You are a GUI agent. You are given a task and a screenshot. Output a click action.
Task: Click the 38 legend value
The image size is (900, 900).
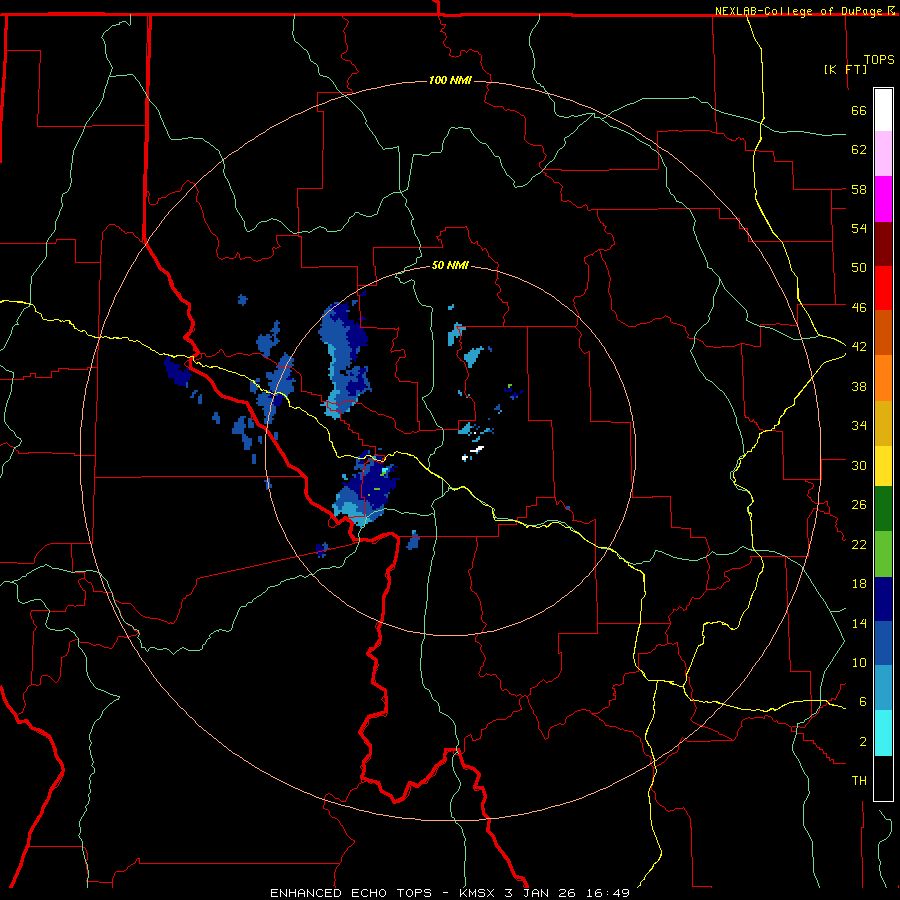(859, 386)
